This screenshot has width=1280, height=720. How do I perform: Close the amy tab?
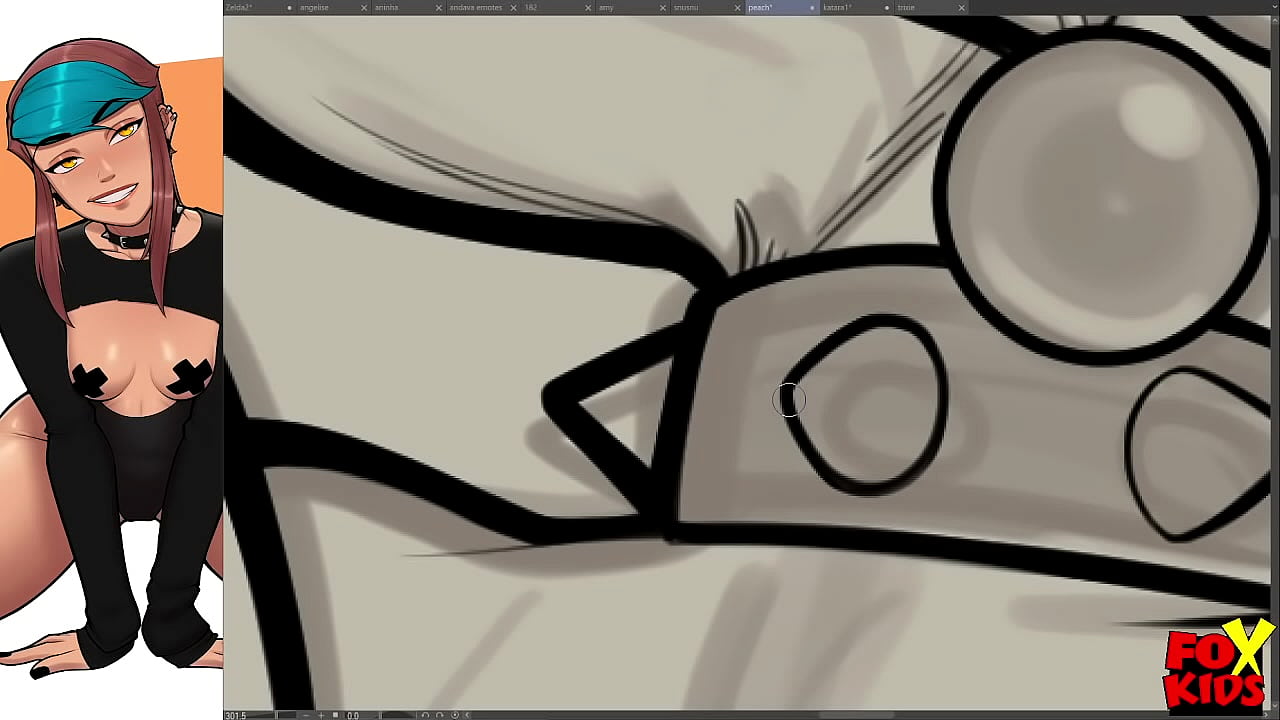coord(663,8)
